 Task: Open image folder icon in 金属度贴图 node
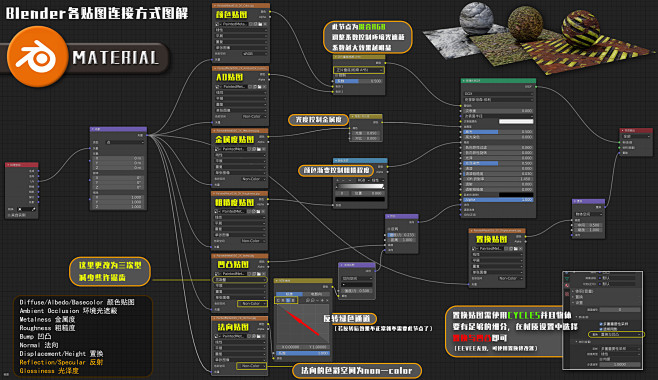260,149
